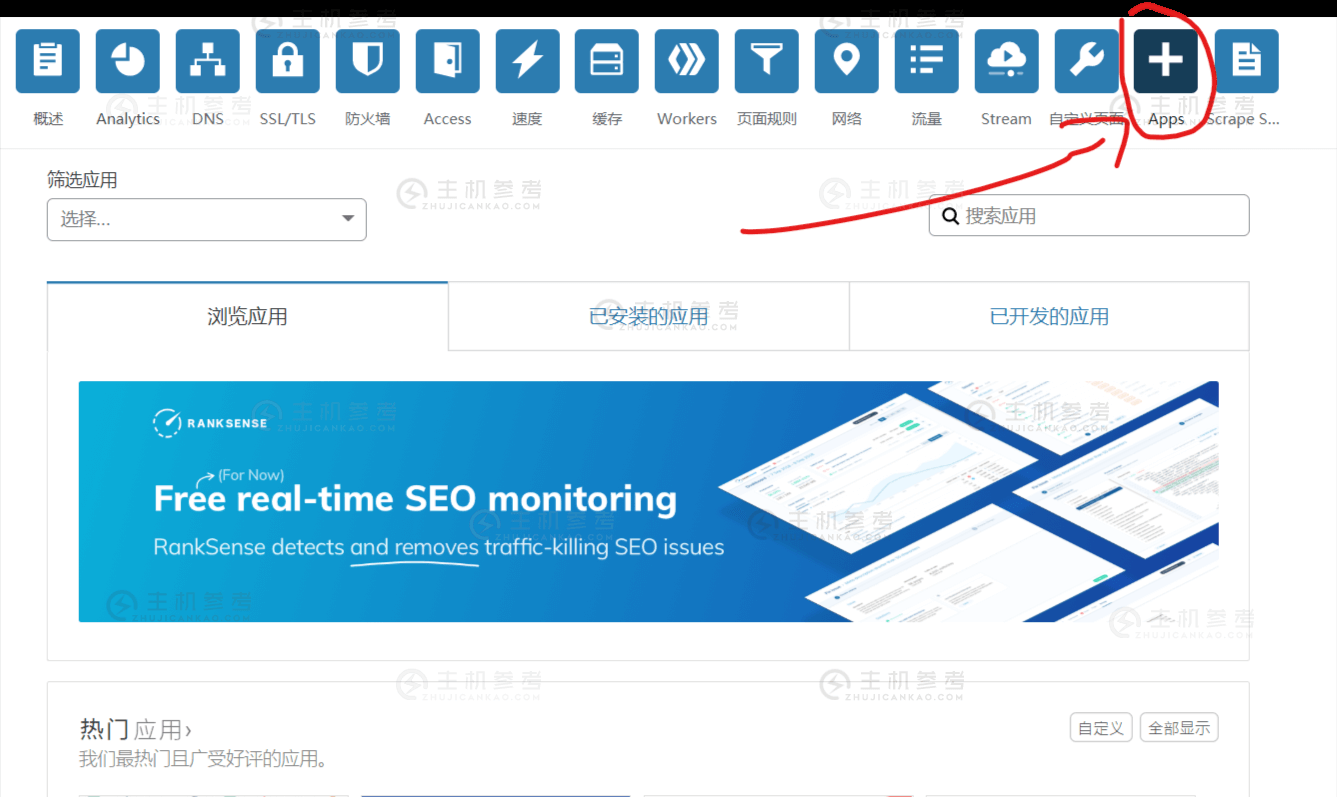Open the Scrape Shield document icon
Viewport: 1337px width, 797px height.
point(1246,61)
